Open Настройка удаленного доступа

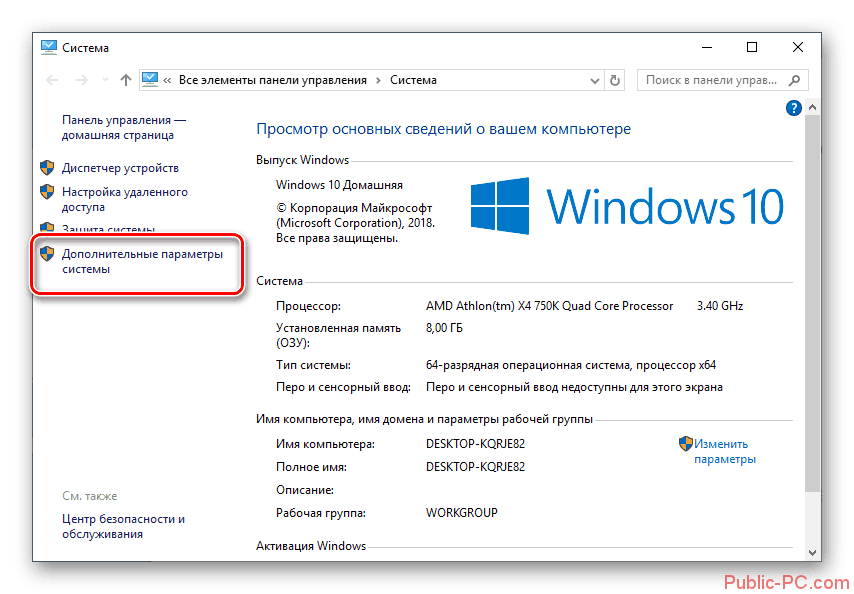pos(125,199)
